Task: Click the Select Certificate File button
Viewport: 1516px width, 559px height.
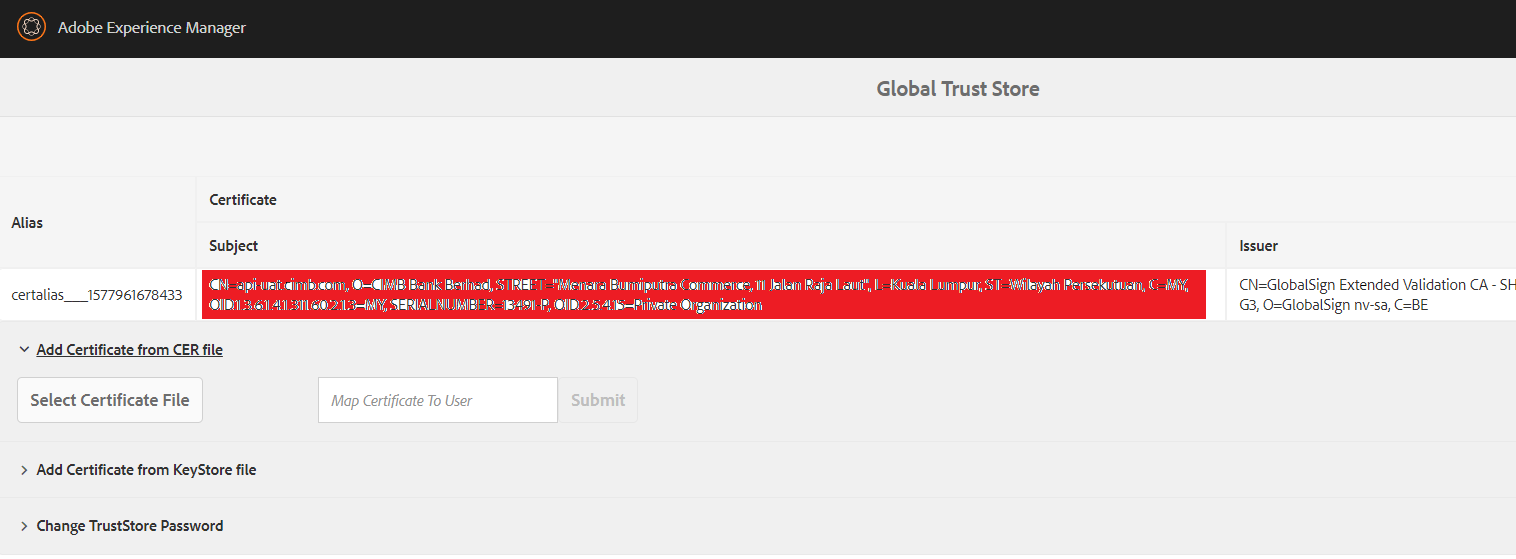Action: (110, 400)
